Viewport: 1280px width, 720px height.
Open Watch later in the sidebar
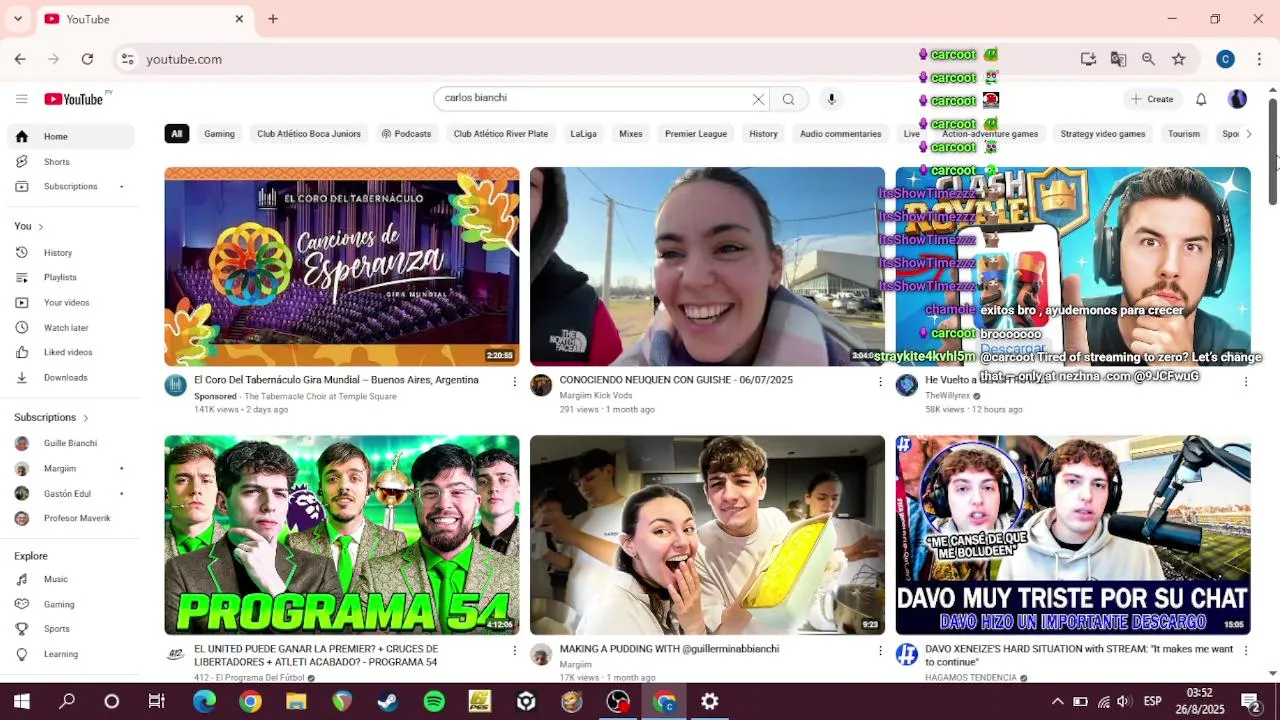tap(70, 328)
